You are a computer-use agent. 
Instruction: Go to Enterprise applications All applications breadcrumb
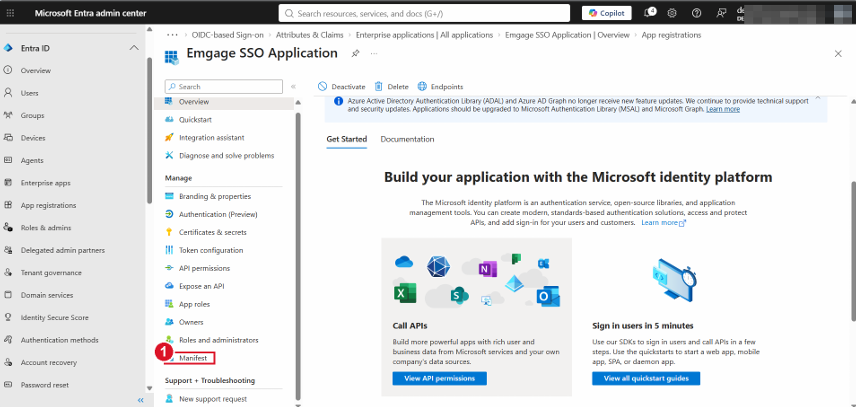[424, 34]
